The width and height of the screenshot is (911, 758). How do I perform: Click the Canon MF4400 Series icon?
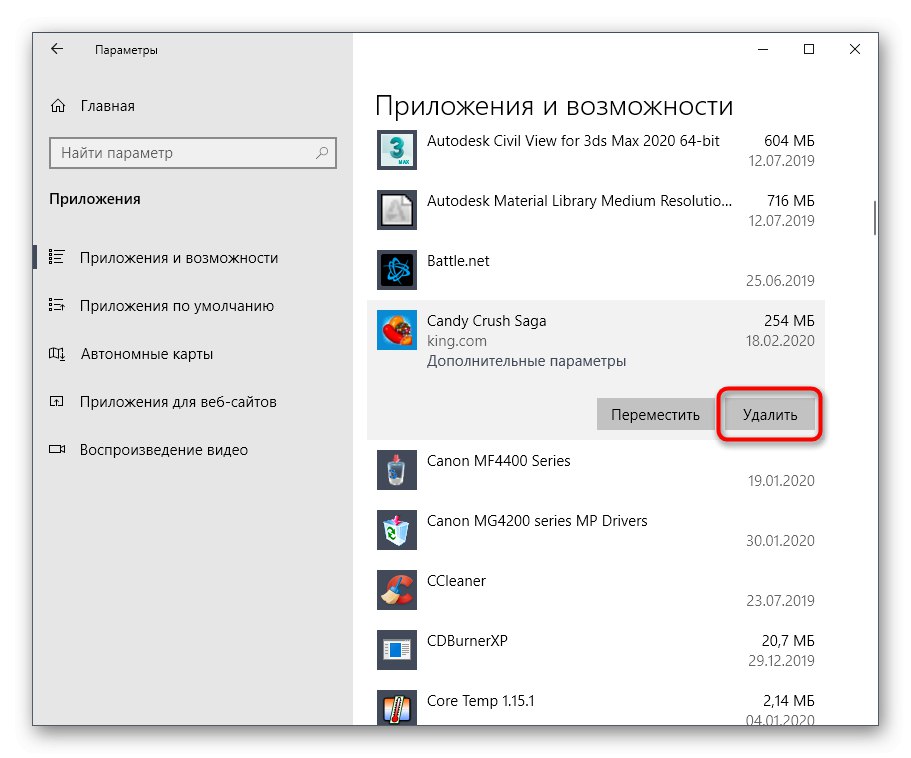tap(396, 470)
